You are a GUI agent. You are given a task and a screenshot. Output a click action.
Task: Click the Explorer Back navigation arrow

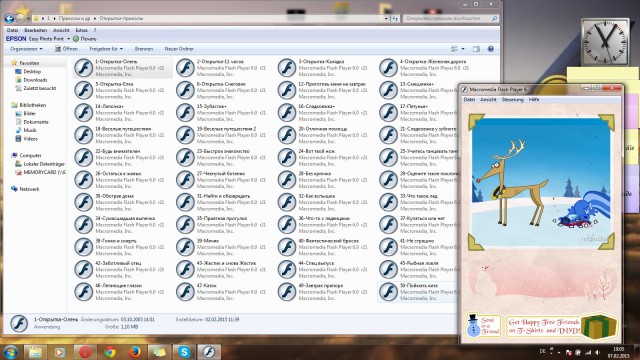(x=9, y=18)
